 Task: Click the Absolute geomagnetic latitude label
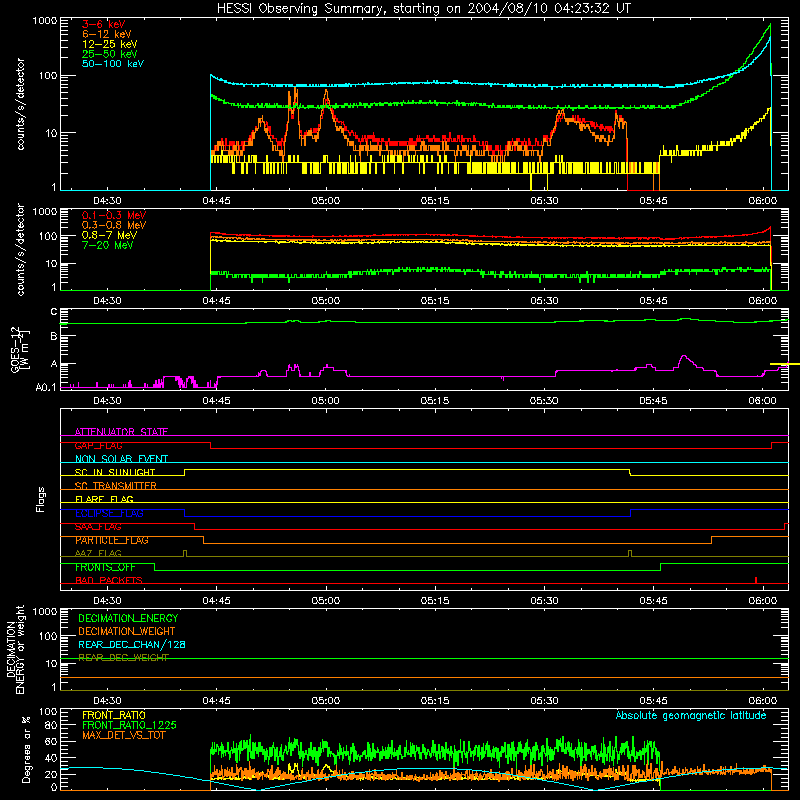(691, 715)
